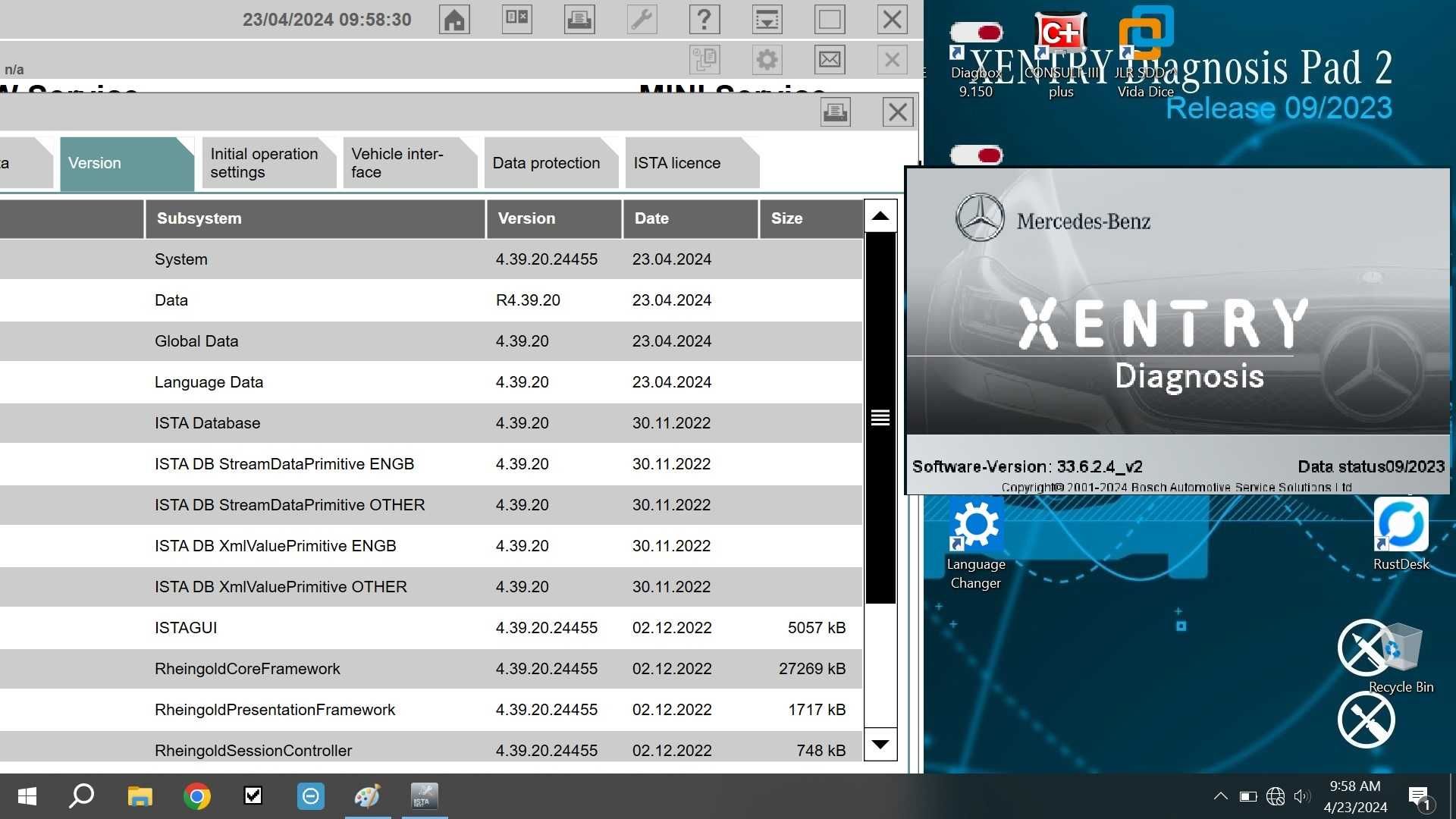Open help question mark icon

click(704, 20)
